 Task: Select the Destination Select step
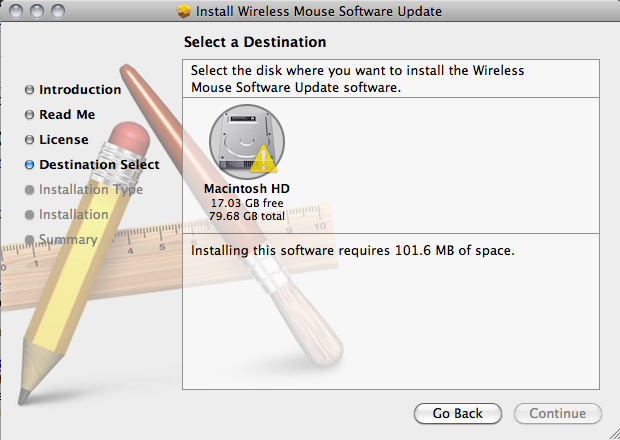[99, 164]
